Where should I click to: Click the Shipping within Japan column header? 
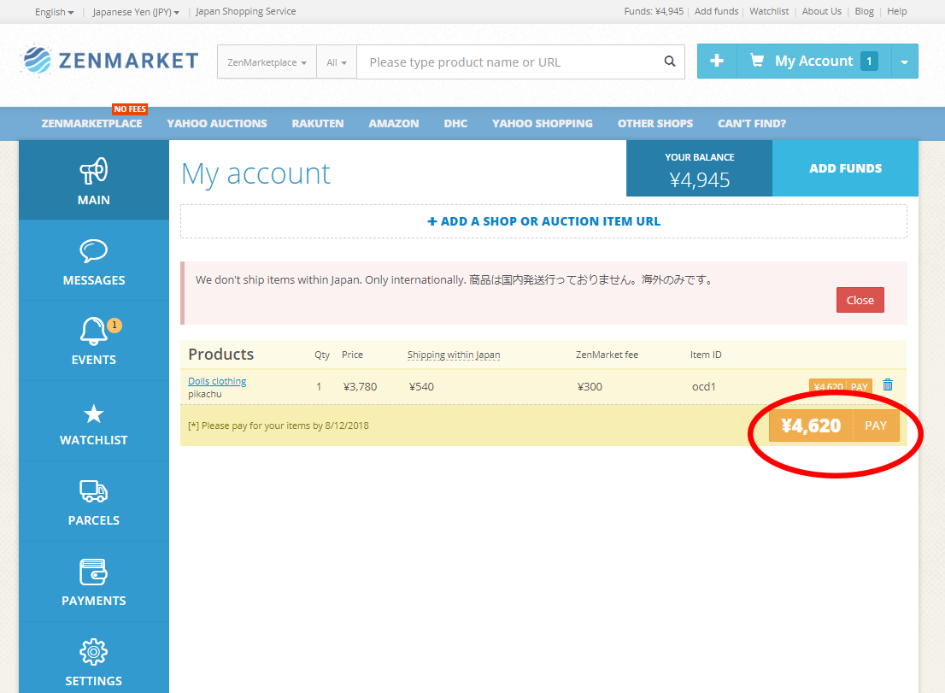pos(453,355)
